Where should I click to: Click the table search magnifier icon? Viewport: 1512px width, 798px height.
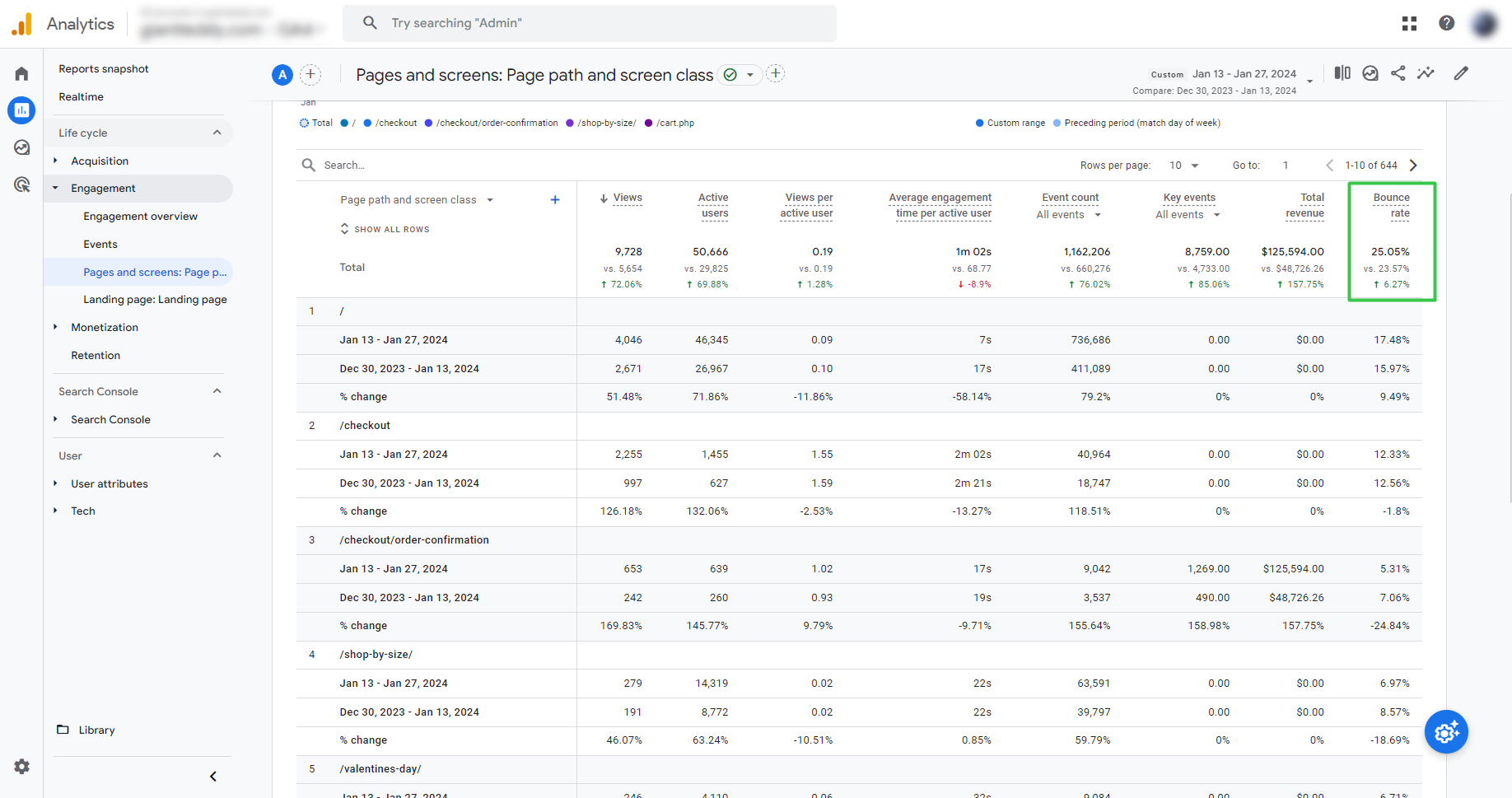pos(309,165)
